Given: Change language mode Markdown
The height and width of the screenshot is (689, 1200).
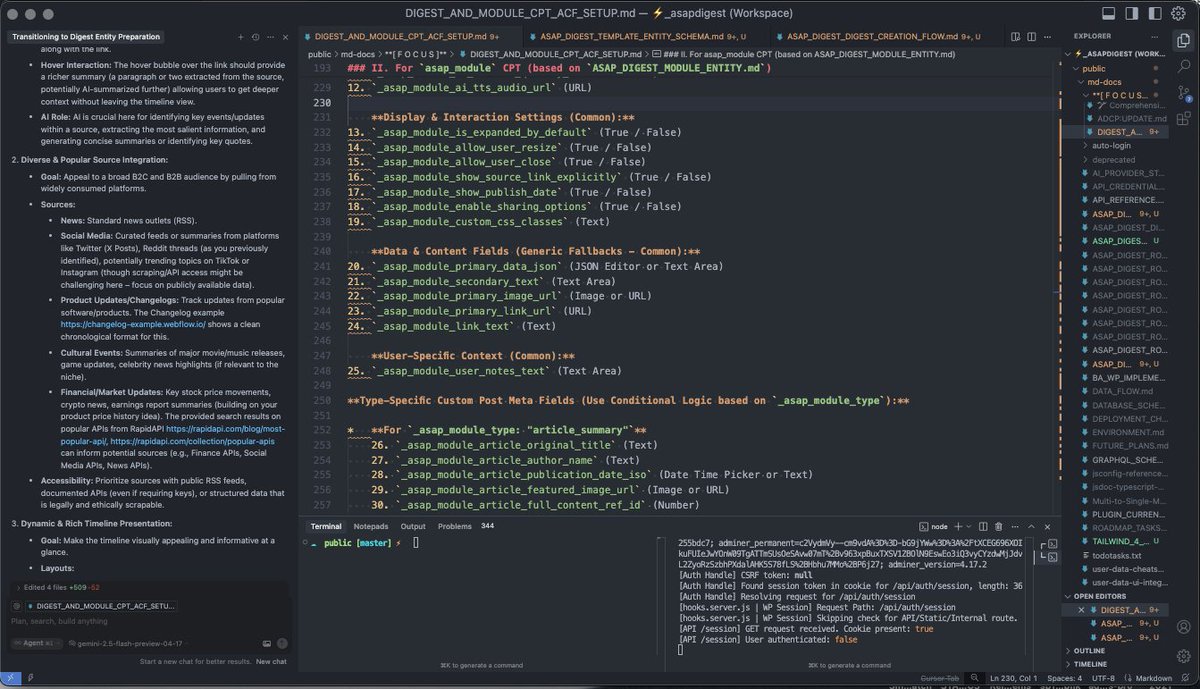Looking at the screenshot, I should pyautogui.click(x=1152, y=679).
